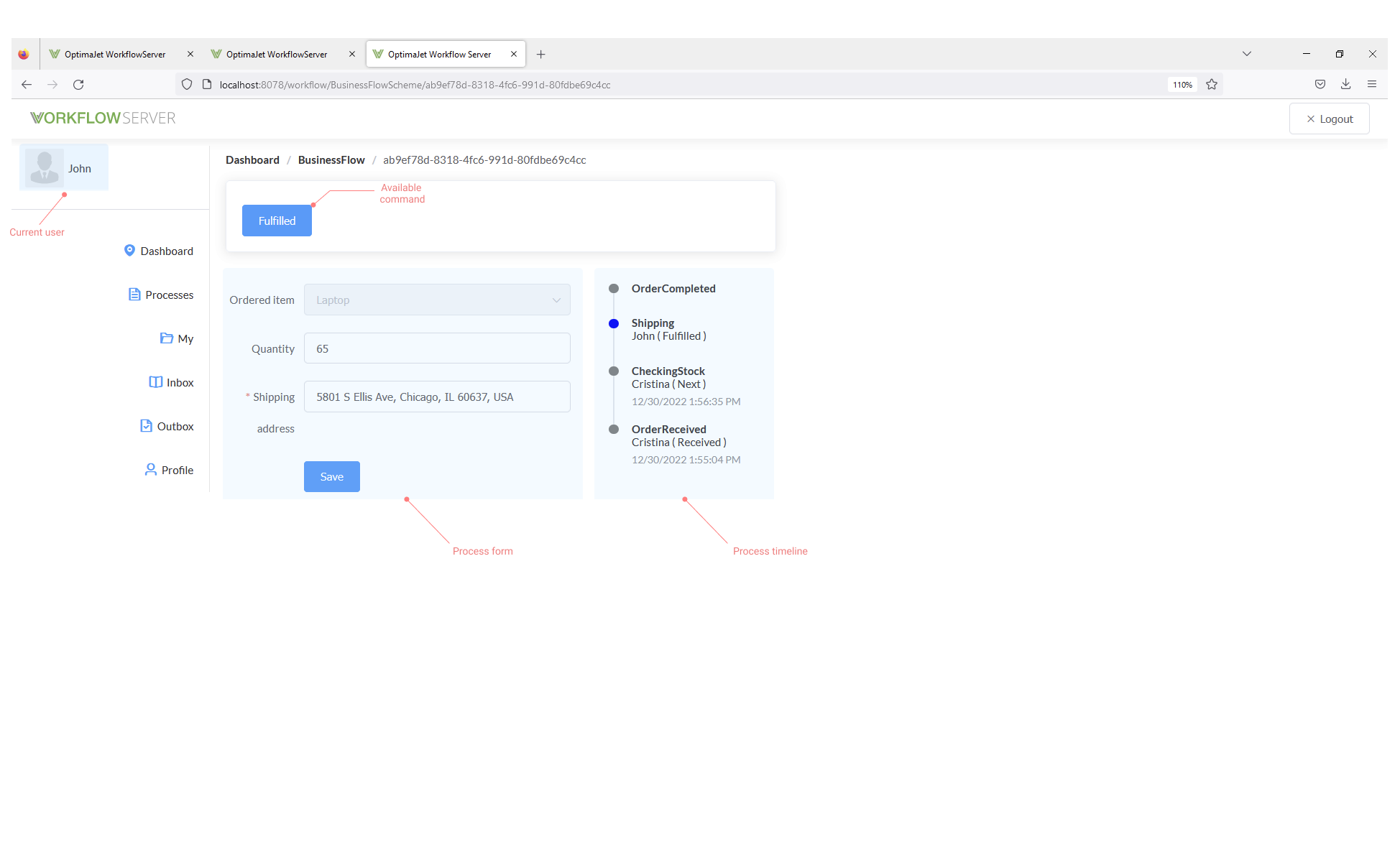The height and width of the screenshot is (852, 1400).
Task: Open the Profile sidebar menu item
Action: (x=169, y=470)
